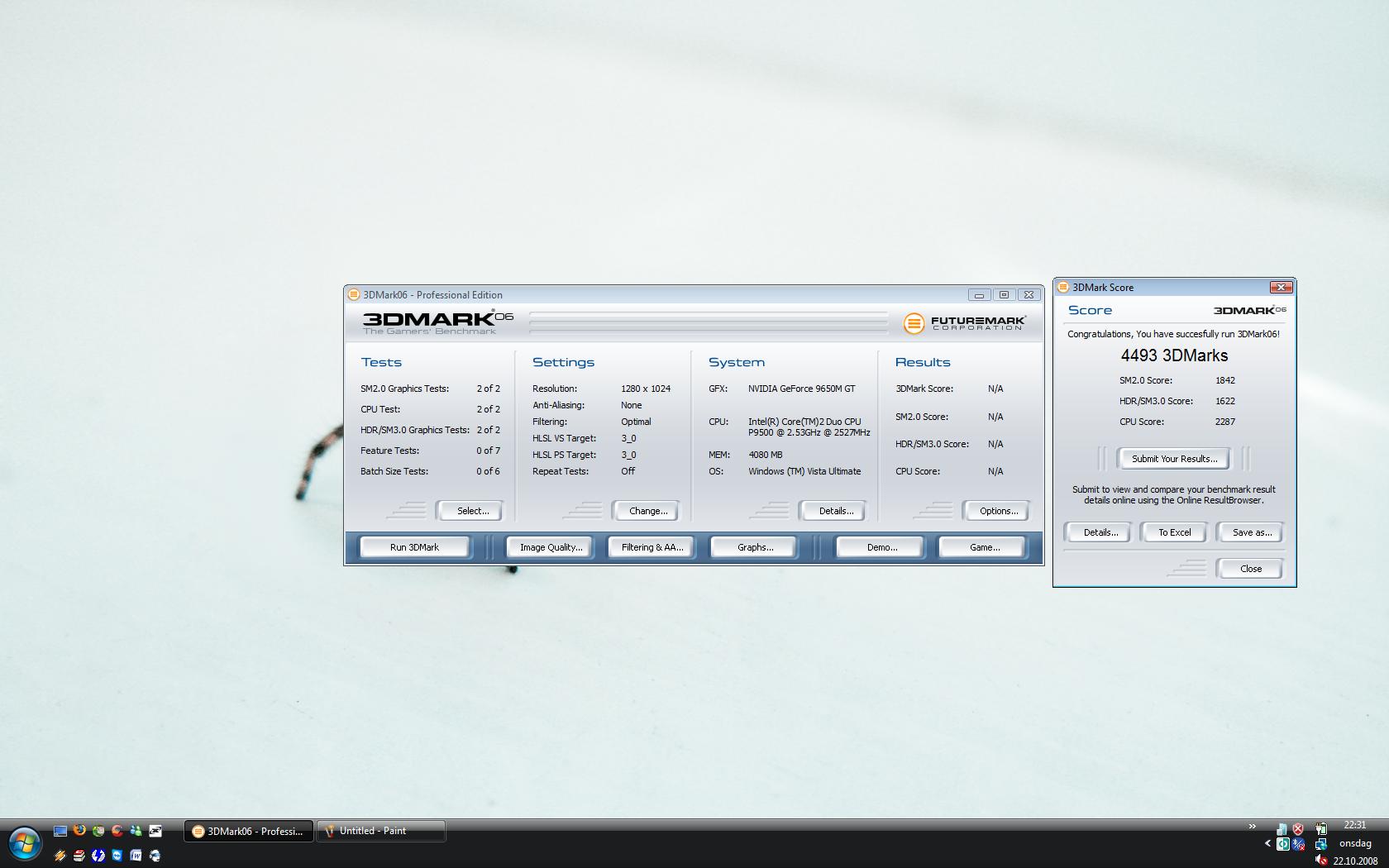Click Windows (TM) Vista Ultimate text

(804, 471)
